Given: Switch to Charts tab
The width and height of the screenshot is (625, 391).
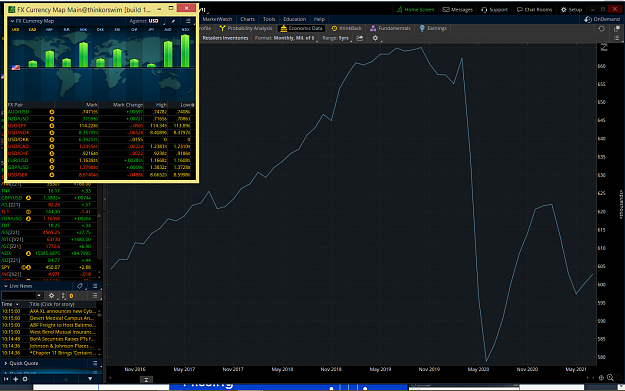Looking at the screenshot, I should [x=248, y=19].
